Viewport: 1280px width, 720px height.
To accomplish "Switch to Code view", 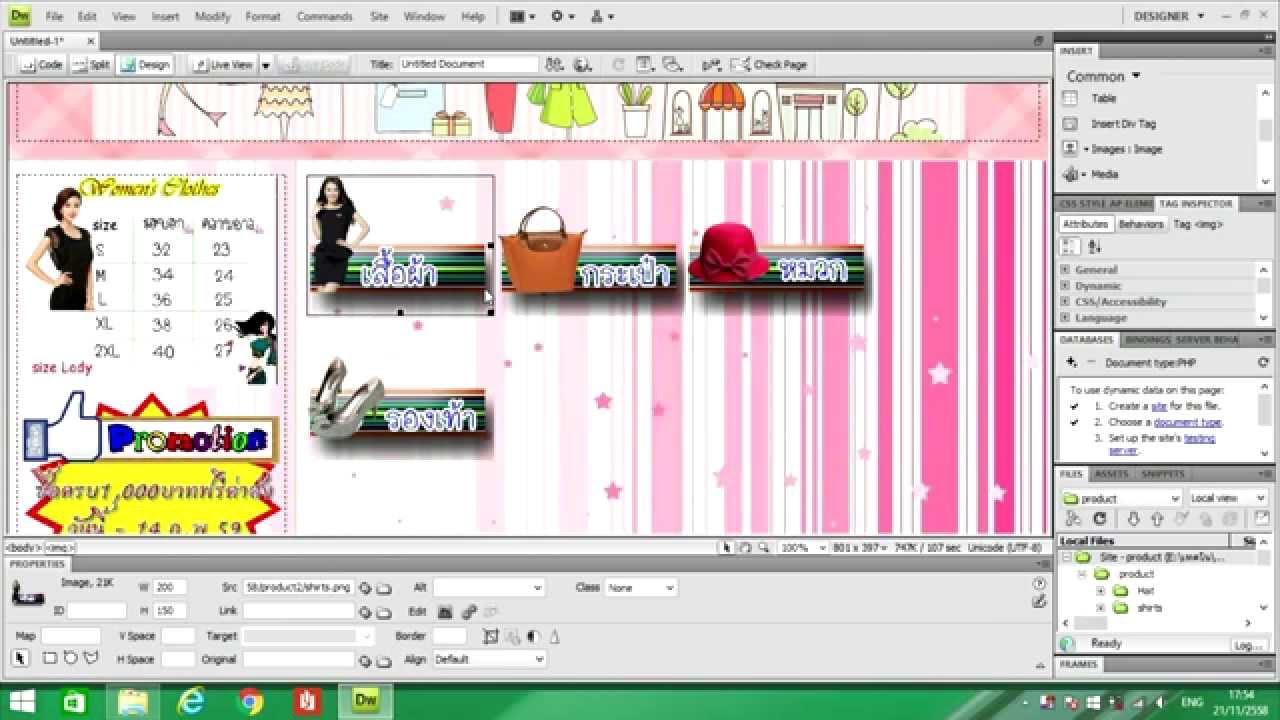I will coord(41,65).
